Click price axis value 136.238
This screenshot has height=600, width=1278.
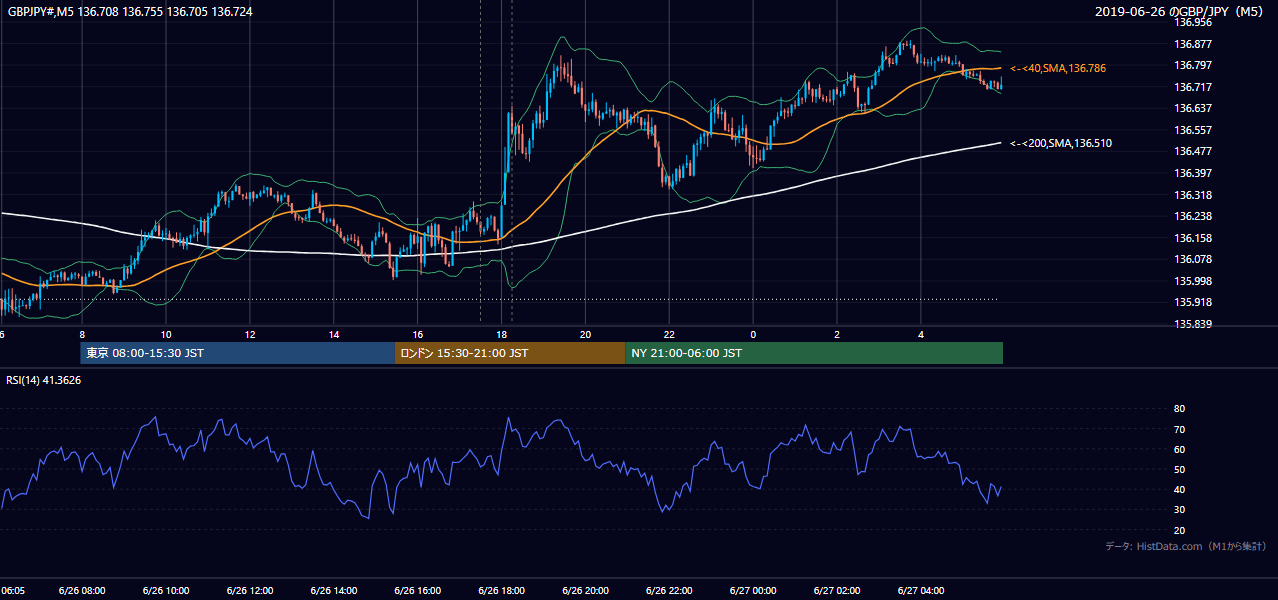click(1193, 216)
